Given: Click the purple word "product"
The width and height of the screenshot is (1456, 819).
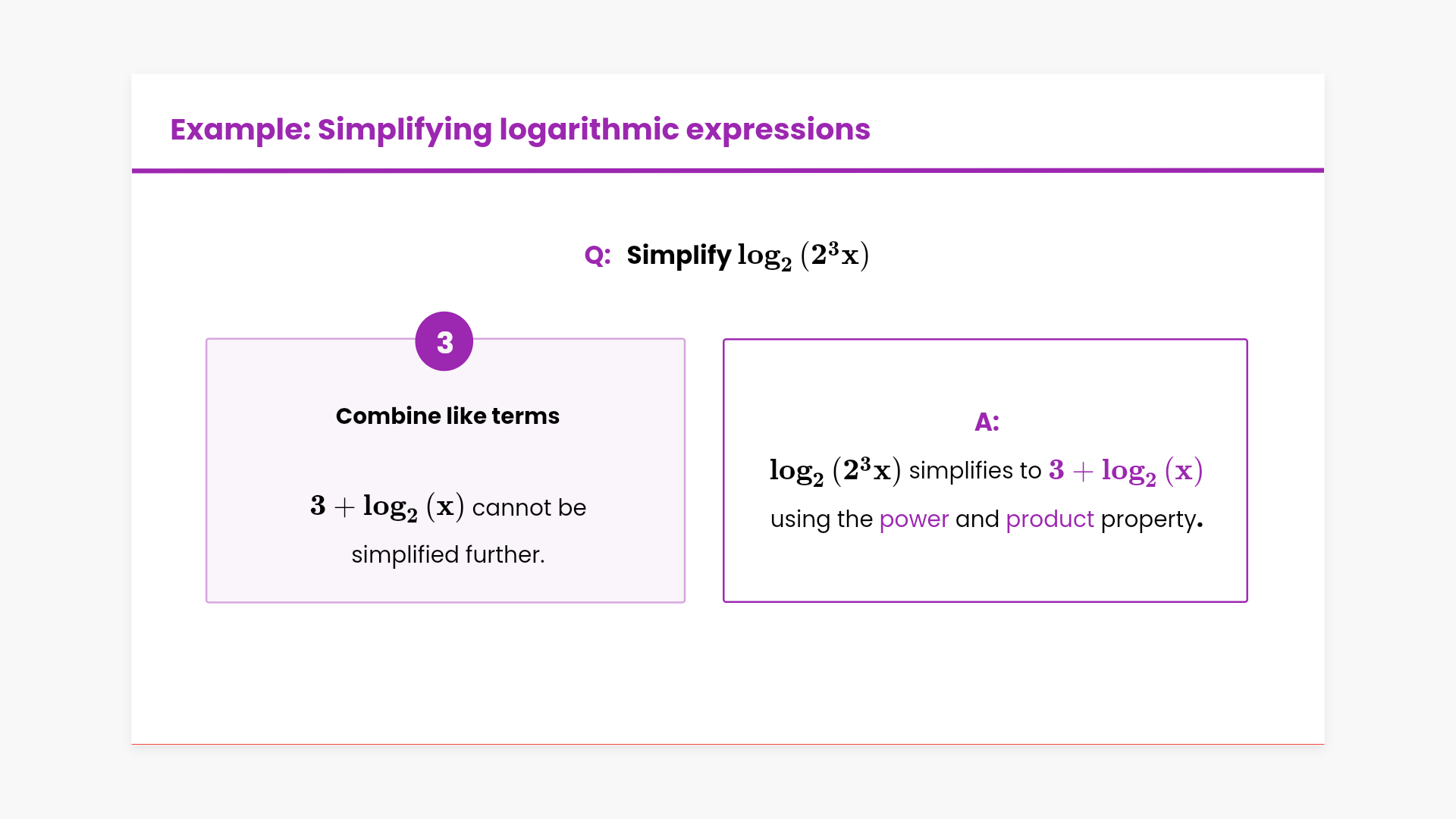Looking at the screenshot, I should point(1050,519).
